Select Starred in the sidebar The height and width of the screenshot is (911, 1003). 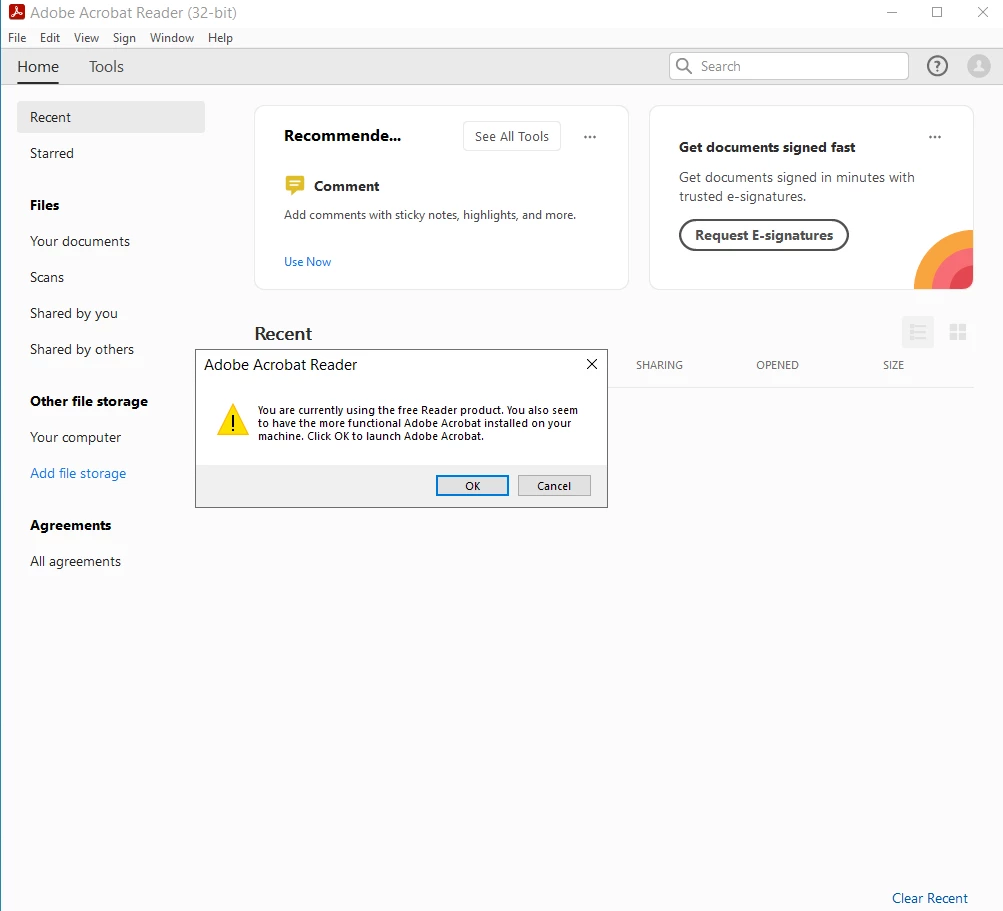click(x=52, y=154)
